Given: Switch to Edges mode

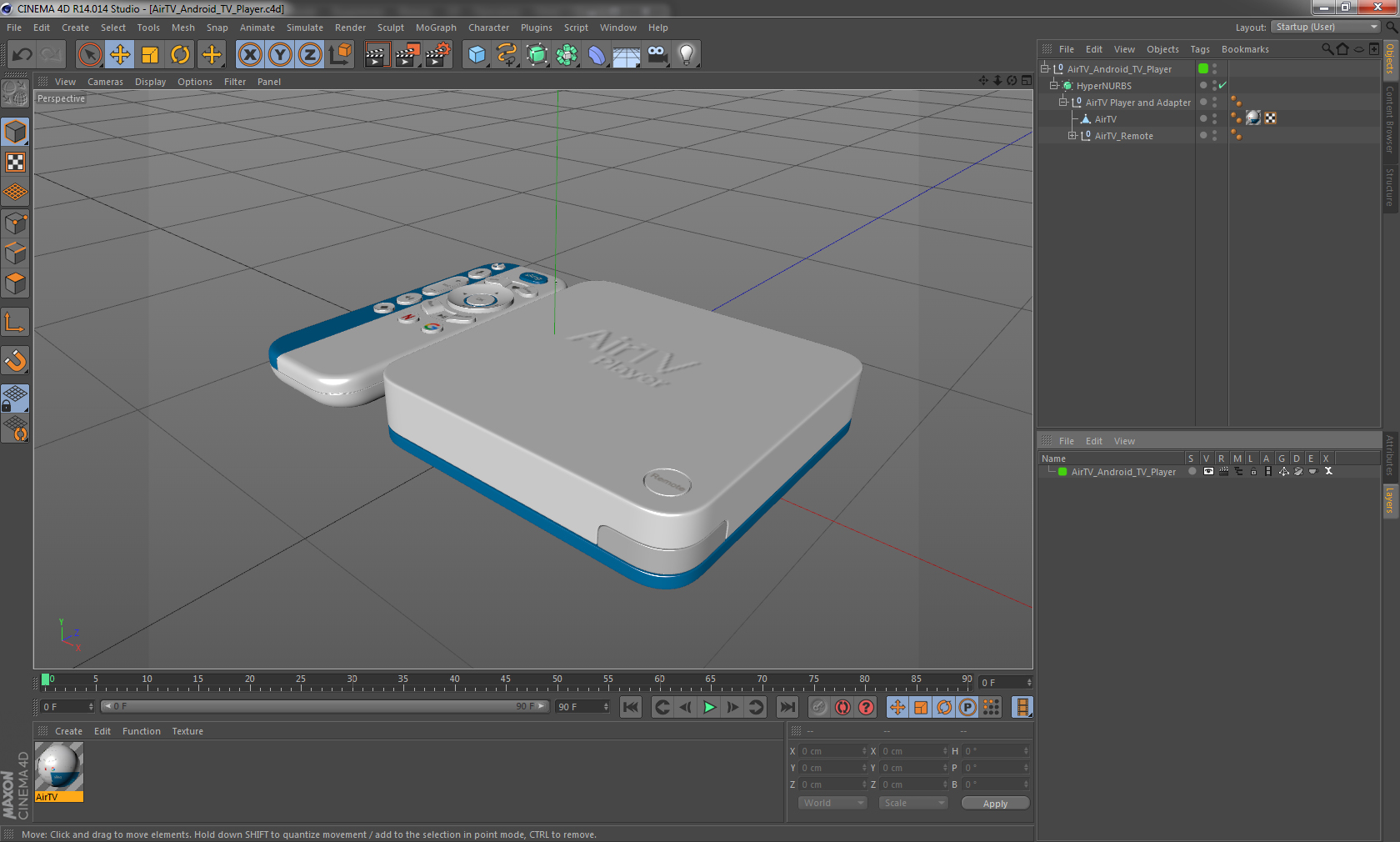Looking at the screenshot, I should (x=15, y=253).
